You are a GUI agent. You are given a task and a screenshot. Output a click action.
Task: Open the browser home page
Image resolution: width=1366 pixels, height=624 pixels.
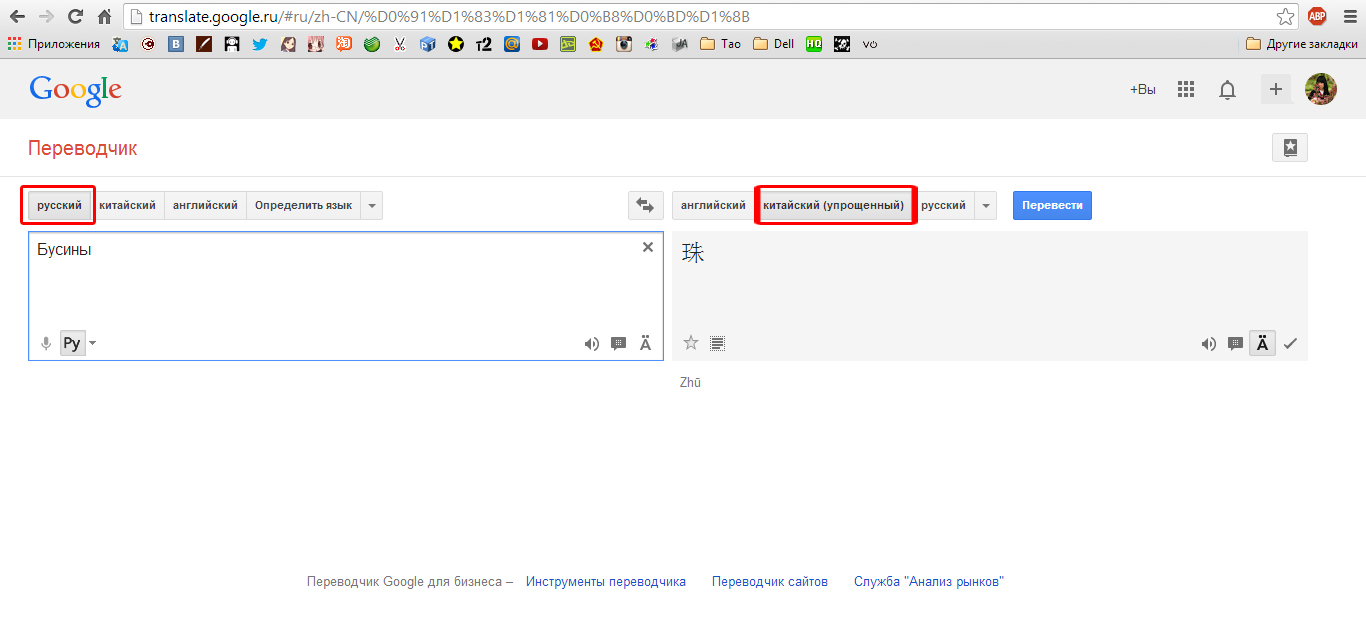click(x=104, y=16)
